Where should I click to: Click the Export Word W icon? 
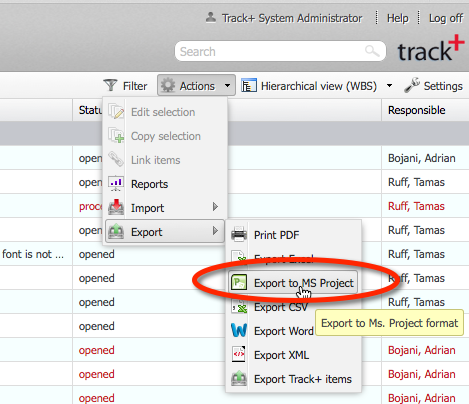pyautogui.click(x=239, y=330)
